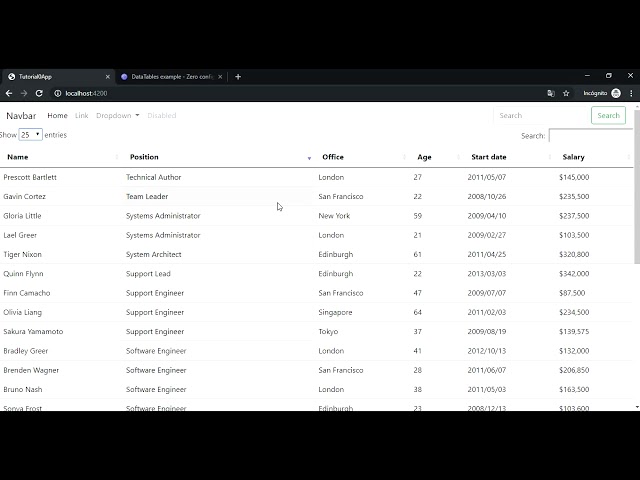Click the page vertical scrollbar thumb
640x480 pixels.
coord(637,186)
